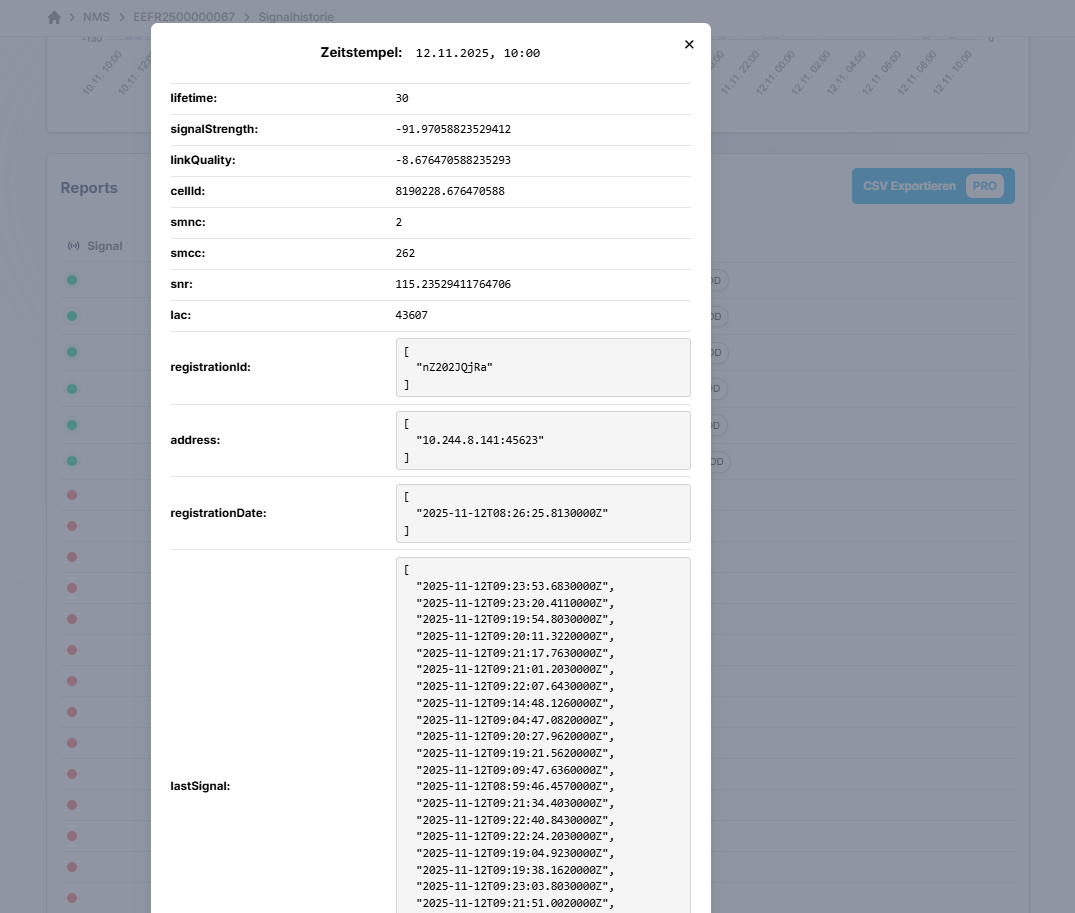Click the last green signal status dot
Screen dimensions: 1075x913
[x=72, y=461]
